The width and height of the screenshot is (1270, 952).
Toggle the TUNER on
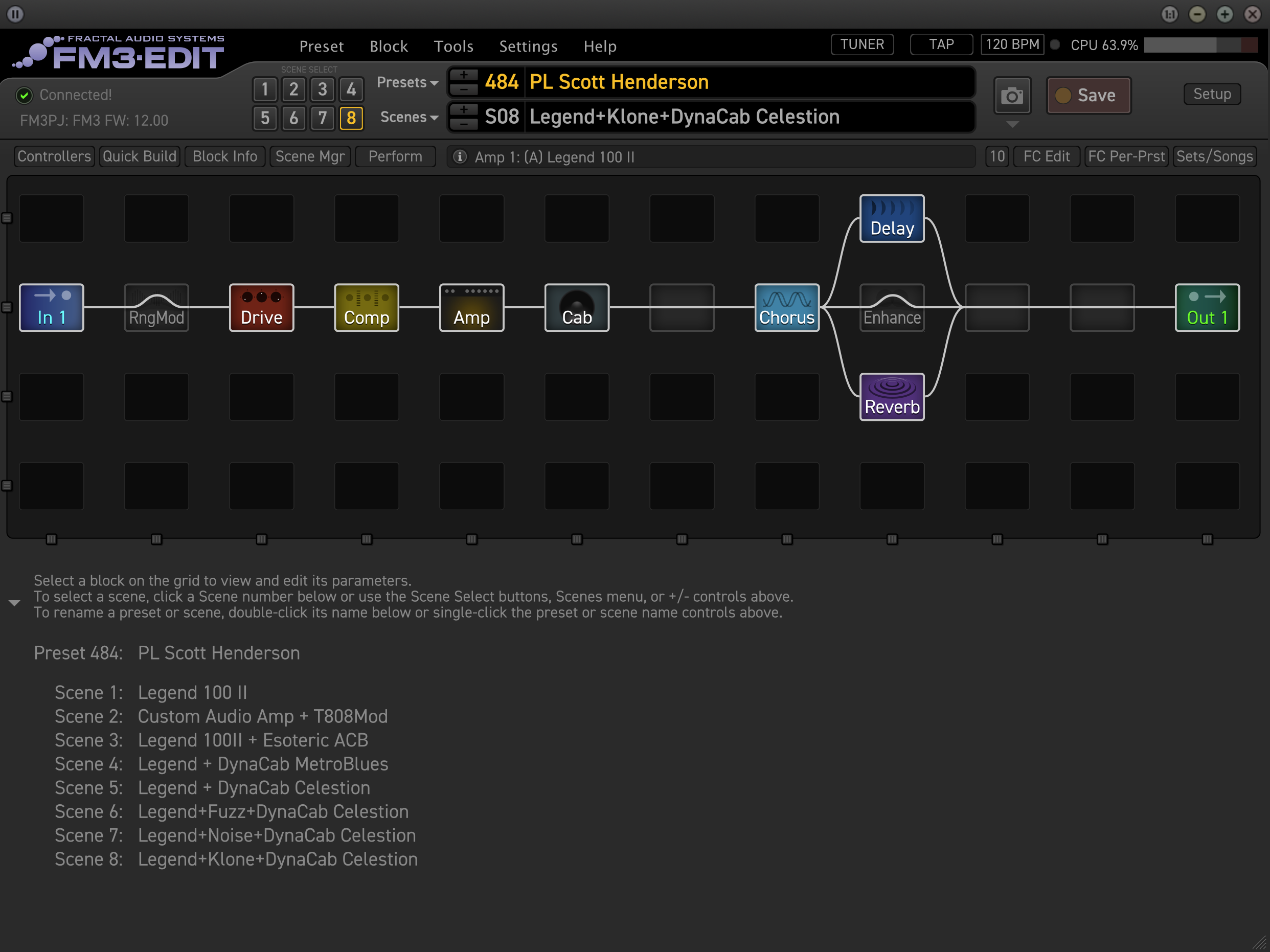862,45
